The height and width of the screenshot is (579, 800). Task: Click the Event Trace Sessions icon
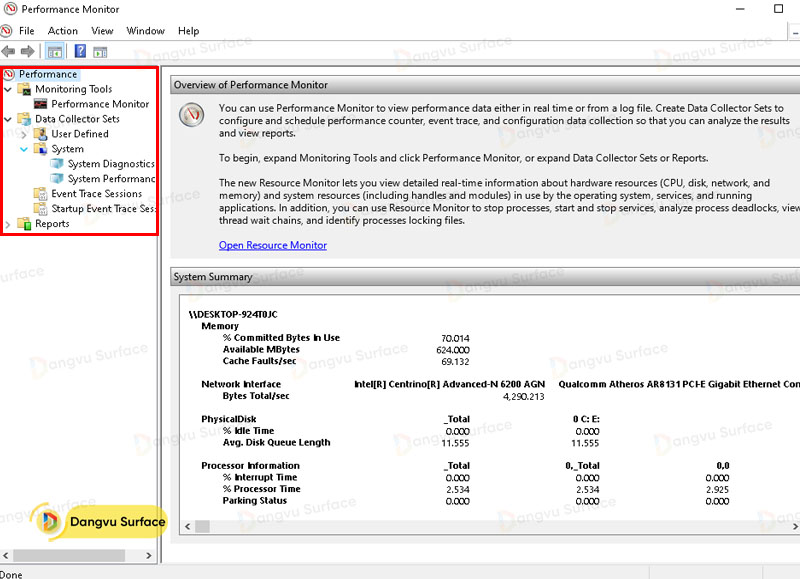pos(41,194)
